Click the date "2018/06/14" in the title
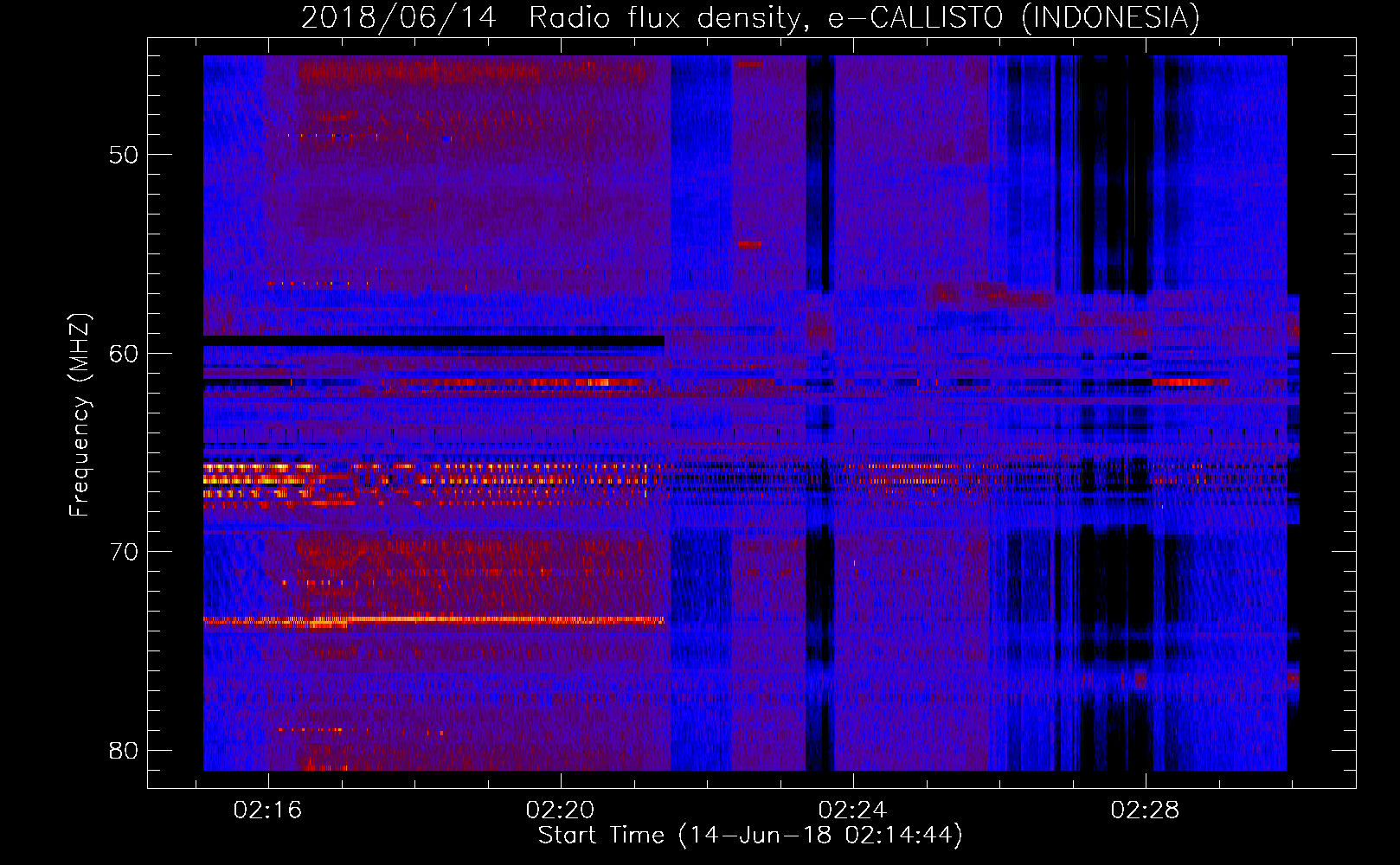1400x865 pixels. pos(399,17)
